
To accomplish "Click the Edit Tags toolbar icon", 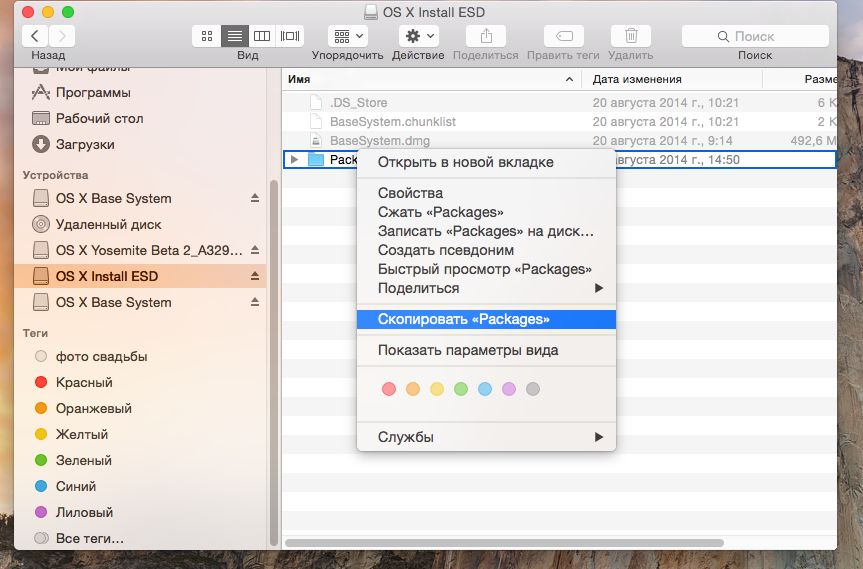I will [x=563, y=36].
